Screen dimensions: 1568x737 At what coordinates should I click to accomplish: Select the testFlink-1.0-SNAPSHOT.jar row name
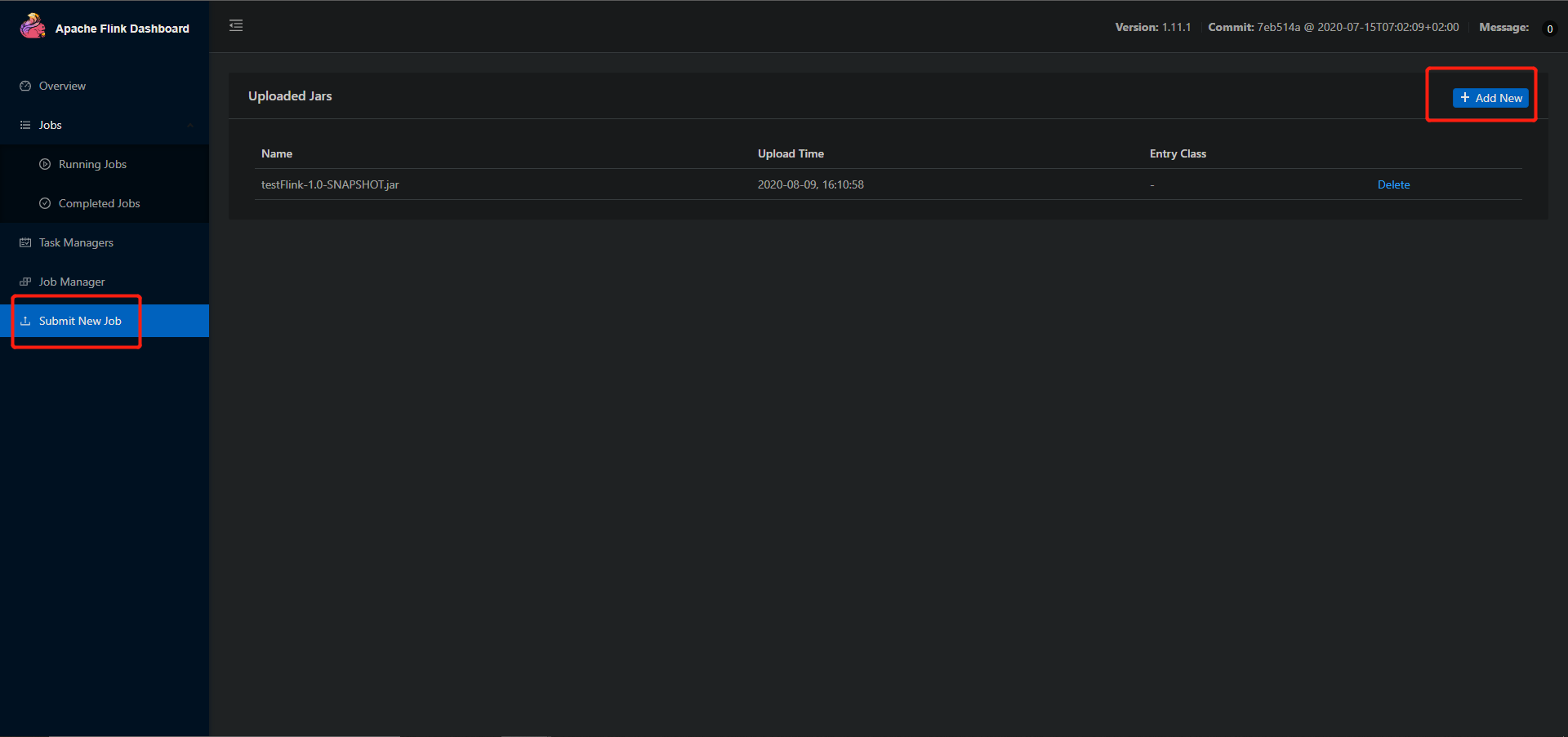point(330,184)
